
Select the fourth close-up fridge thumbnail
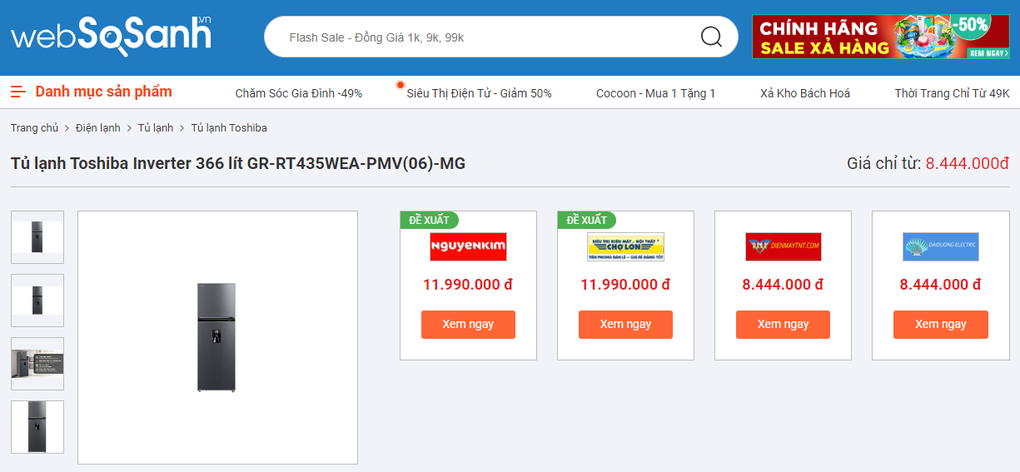(x=37, y=426)
